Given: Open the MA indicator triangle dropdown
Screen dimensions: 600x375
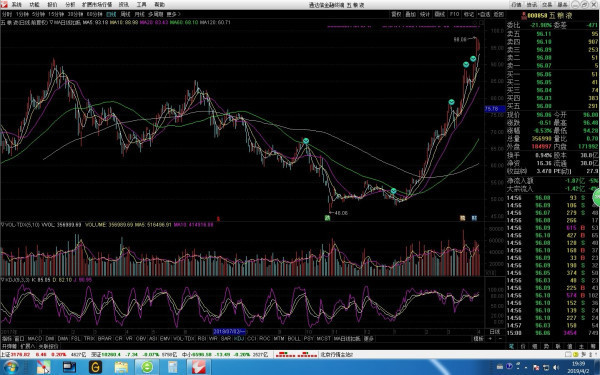Looking at the screenshot, I should click(x=51, y=23).
